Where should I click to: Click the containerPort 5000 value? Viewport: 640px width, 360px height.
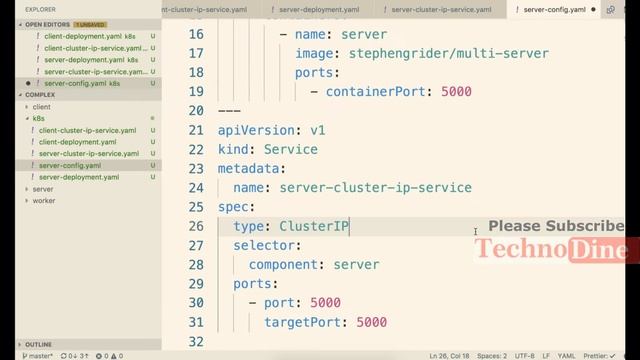[456, 91]
